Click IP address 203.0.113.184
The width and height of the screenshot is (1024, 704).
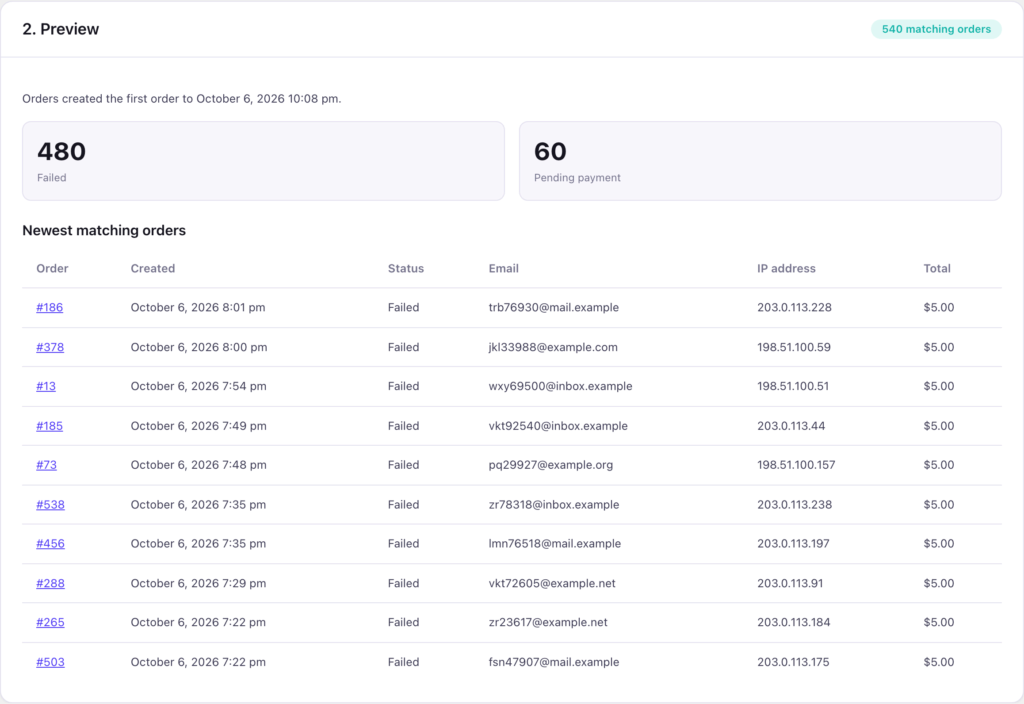(x=794, y=622)
